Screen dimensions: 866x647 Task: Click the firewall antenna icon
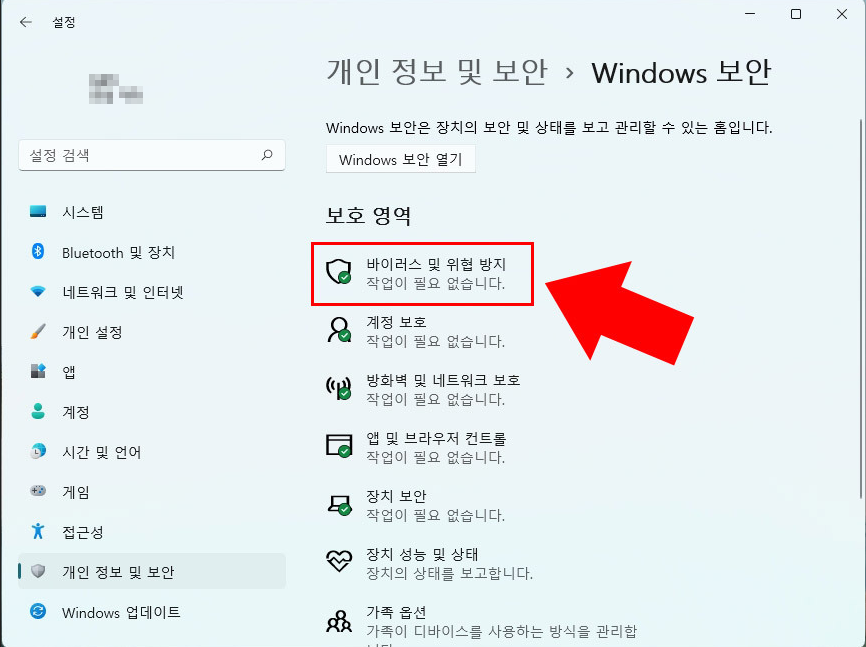click(339, 388)
